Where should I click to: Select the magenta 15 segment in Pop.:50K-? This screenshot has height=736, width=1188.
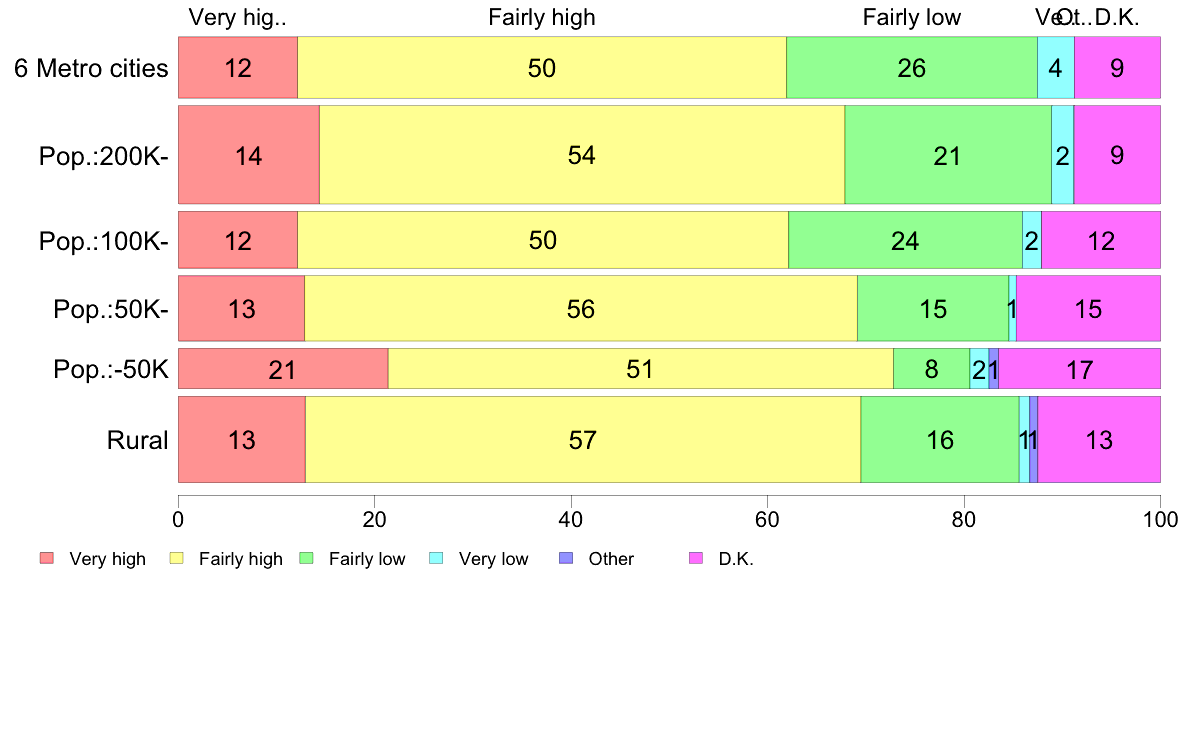(x=1088, y=308)
